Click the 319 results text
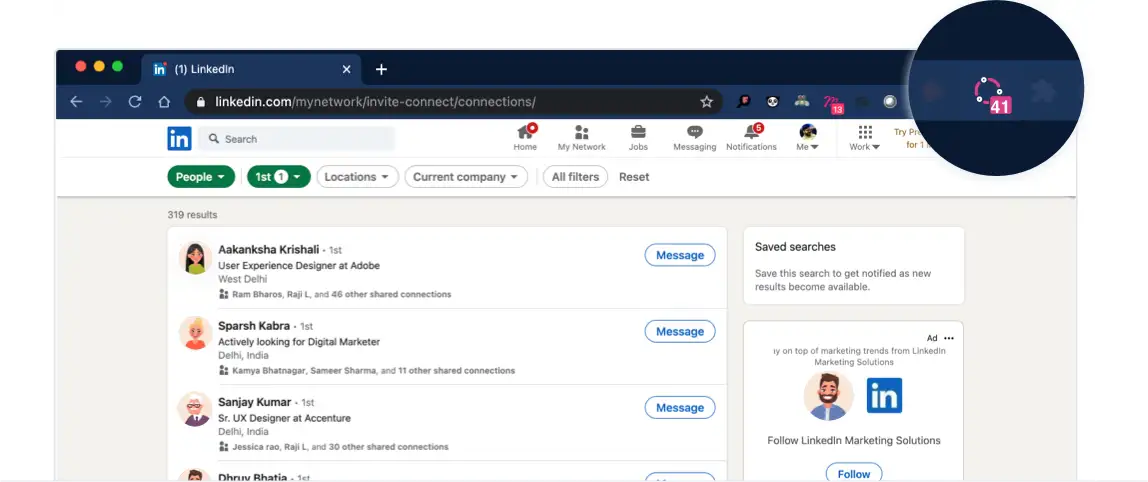Image resolution: width=1148 pixels, height=482 pixels. [193, 215]
